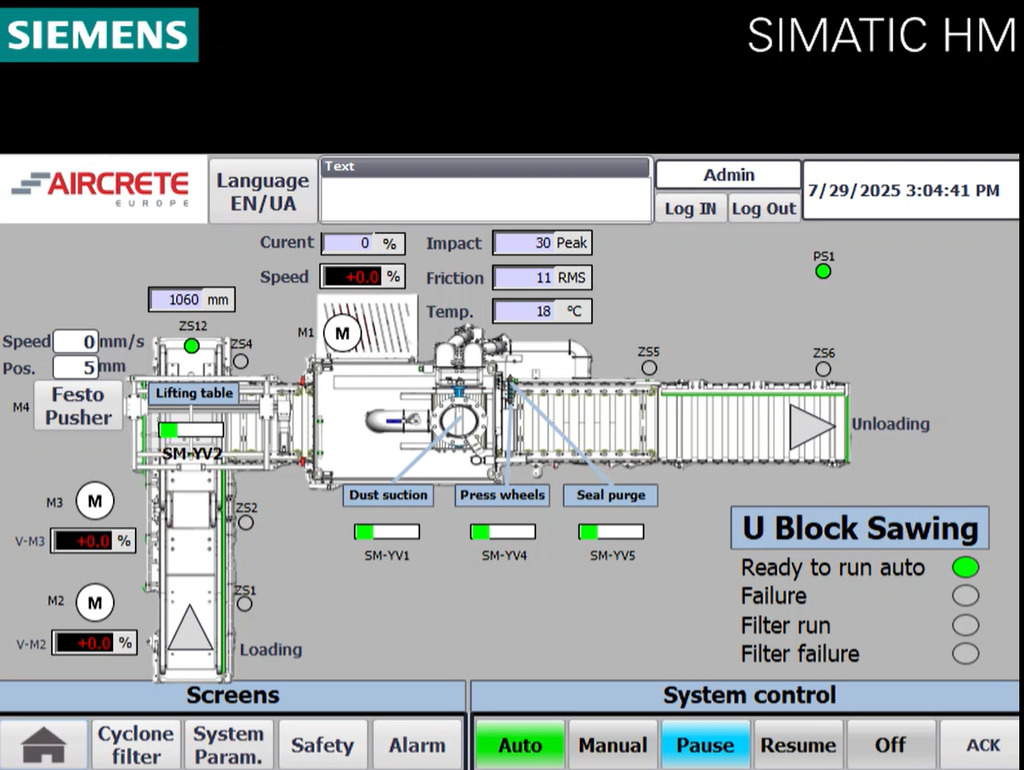Click the M2 motor symbol

point(95,603)
